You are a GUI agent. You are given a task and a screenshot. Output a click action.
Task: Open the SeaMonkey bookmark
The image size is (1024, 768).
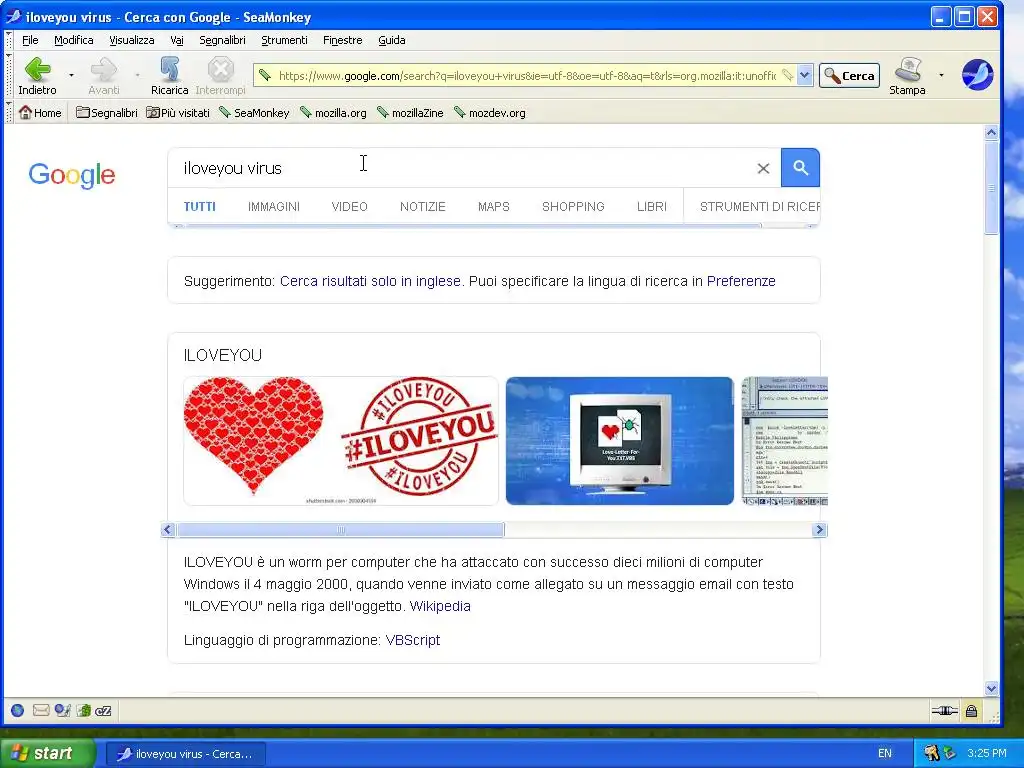click(254, 112)
